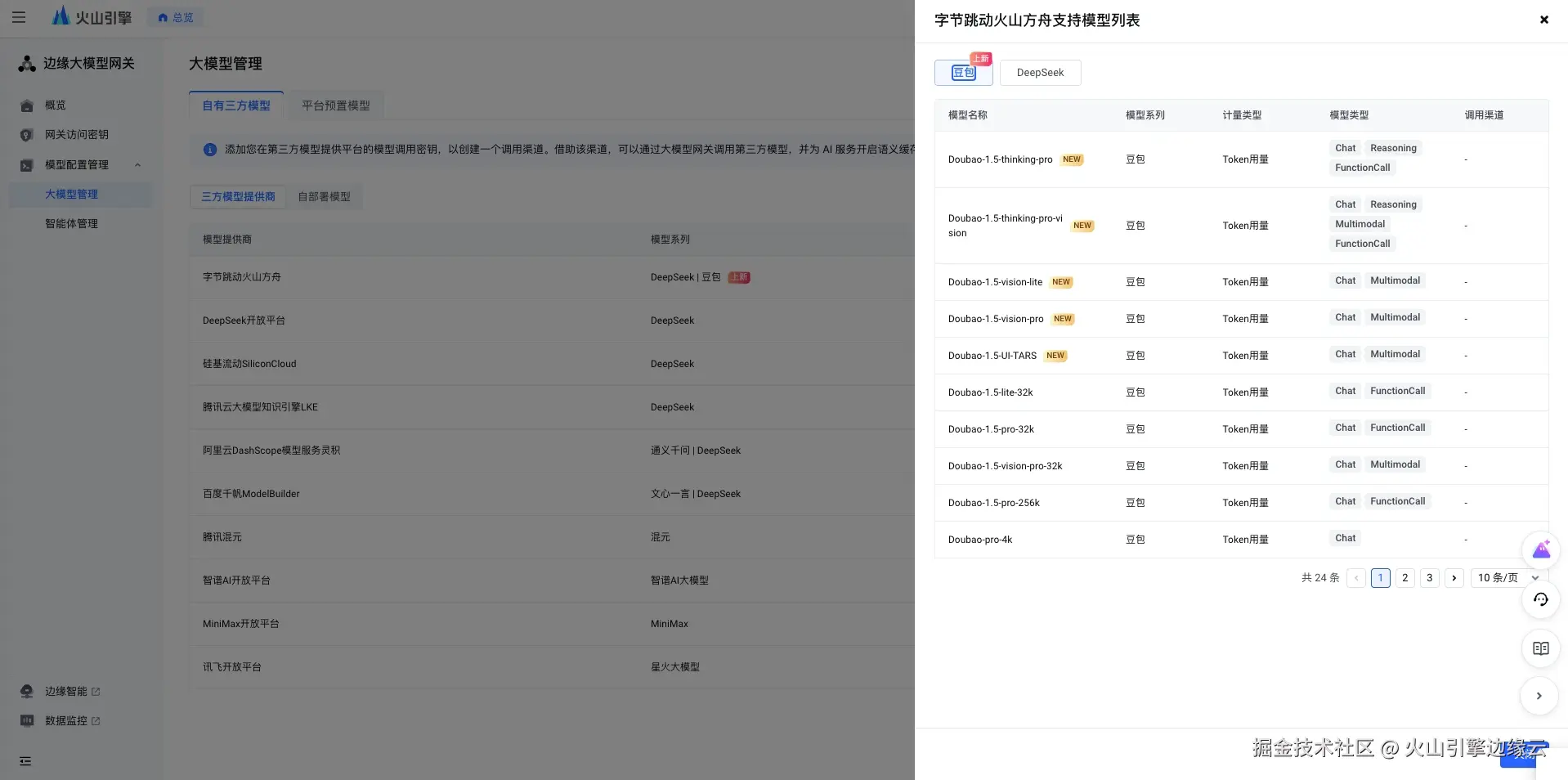Click the 智谱AI开放平台 row
This screenshot has height=780, width=1568.
tap(552, 581)
